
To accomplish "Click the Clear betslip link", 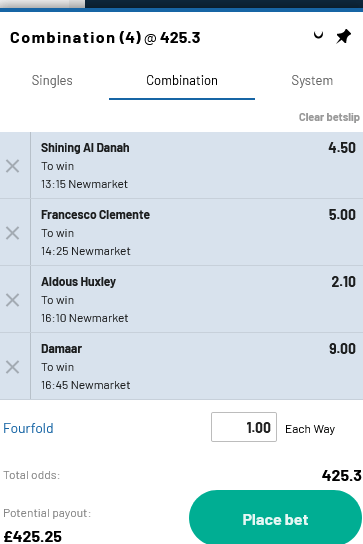I will (x=329, y=117).
